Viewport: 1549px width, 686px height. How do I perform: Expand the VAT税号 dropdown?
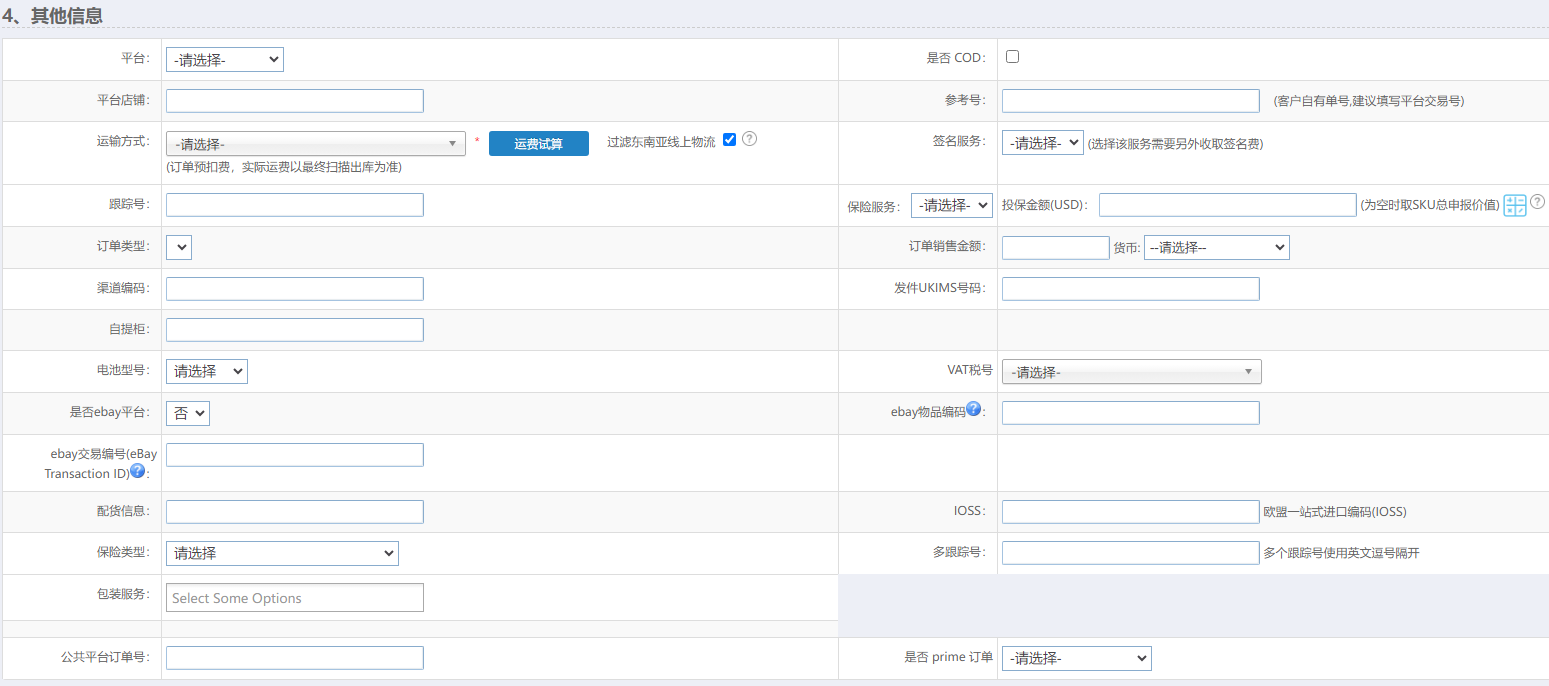click(1131, 372)
